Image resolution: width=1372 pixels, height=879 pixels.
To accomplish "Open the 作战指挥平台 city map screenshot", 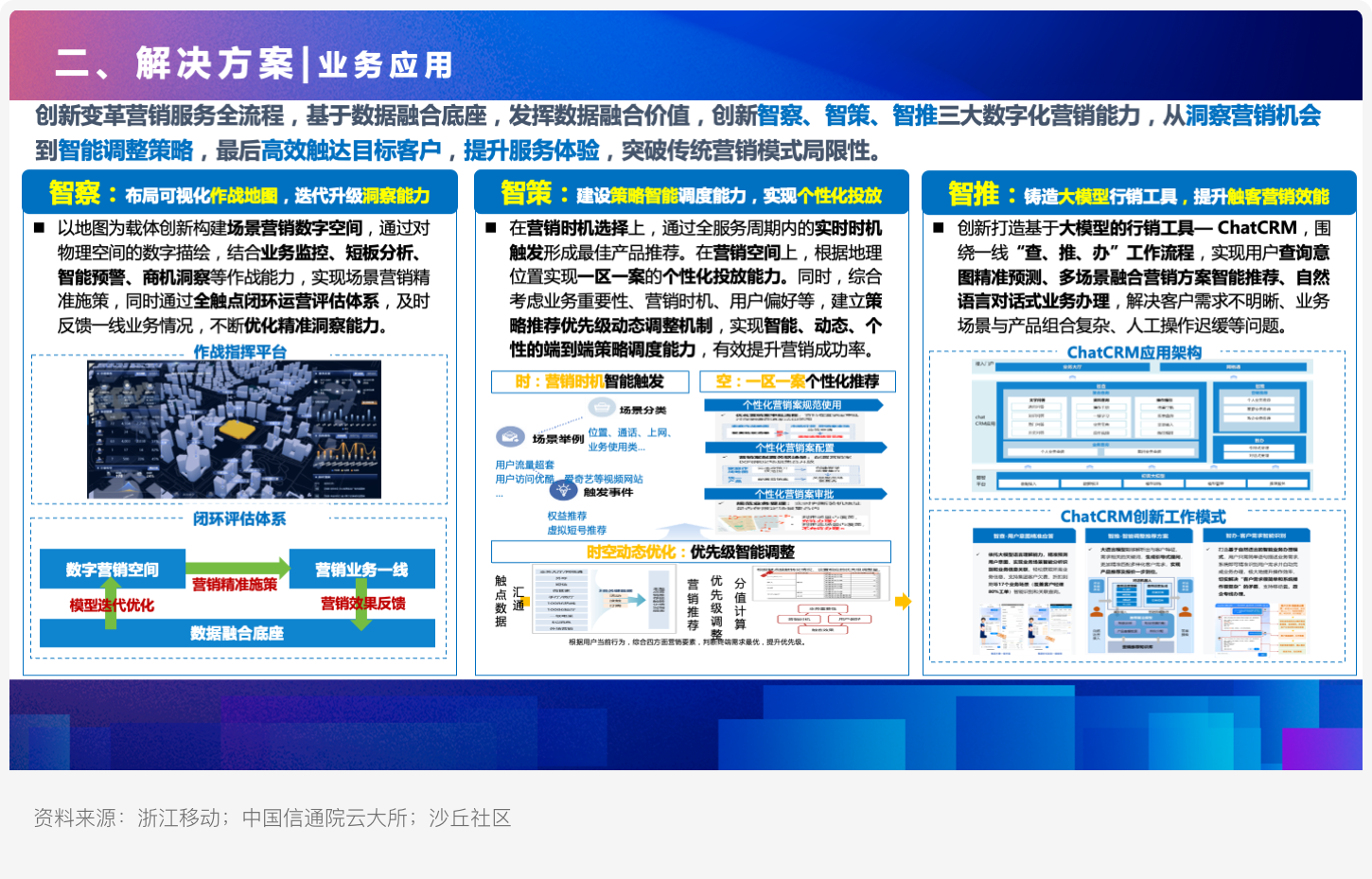I will (234, 430).
